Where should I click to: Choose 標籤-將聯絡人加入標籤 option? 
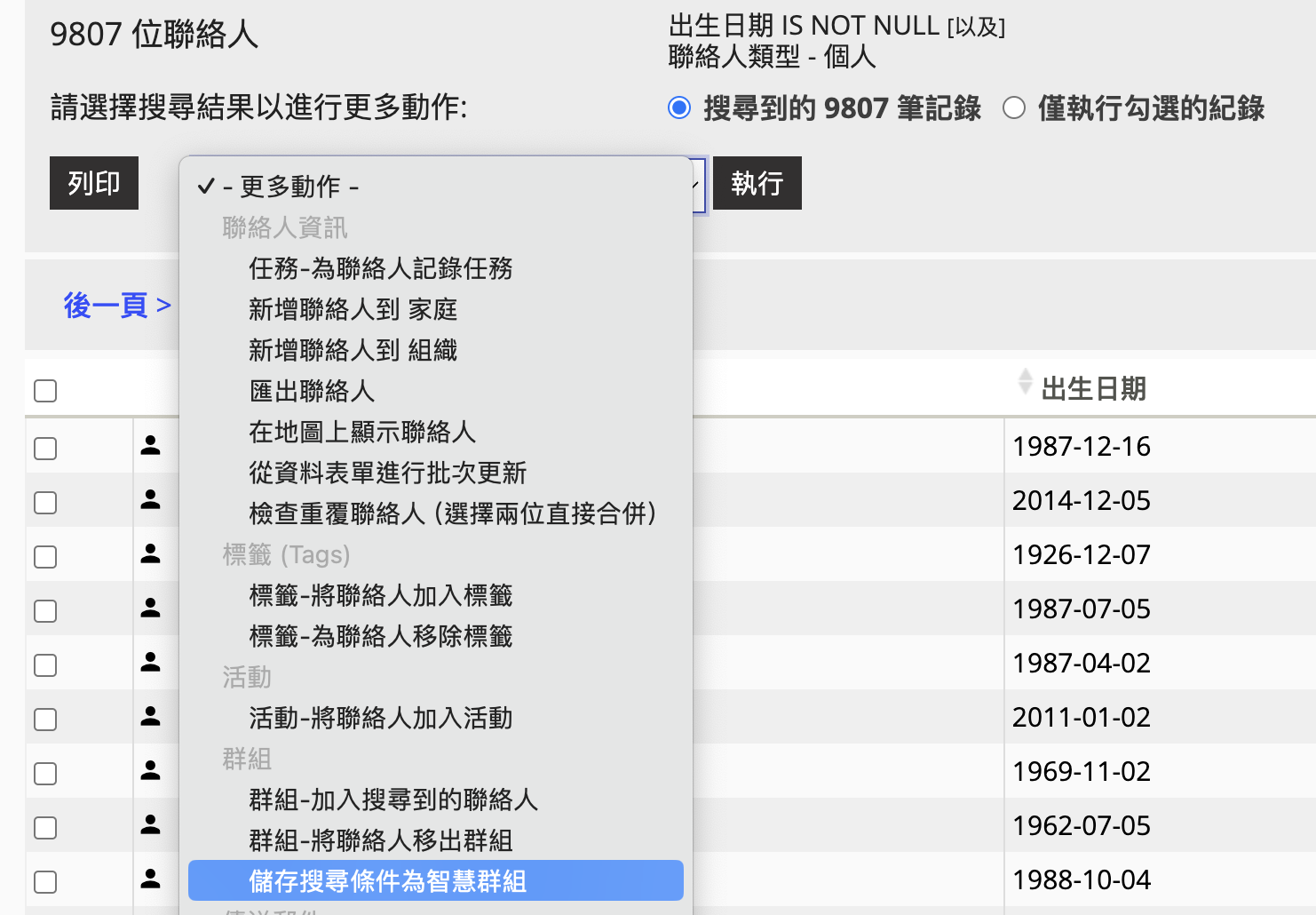[x=436, y=595]
